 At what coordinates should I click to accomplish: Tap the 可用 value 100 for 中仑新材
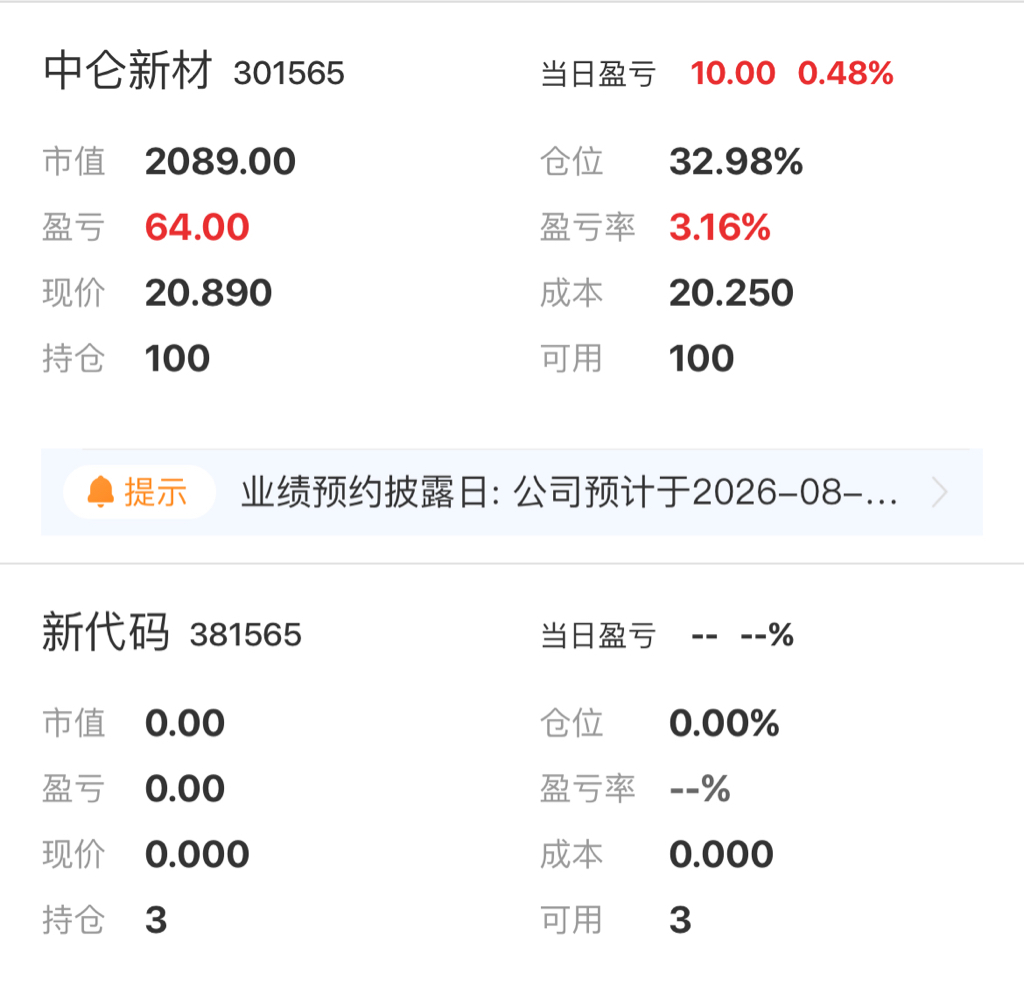coord(701,358)
